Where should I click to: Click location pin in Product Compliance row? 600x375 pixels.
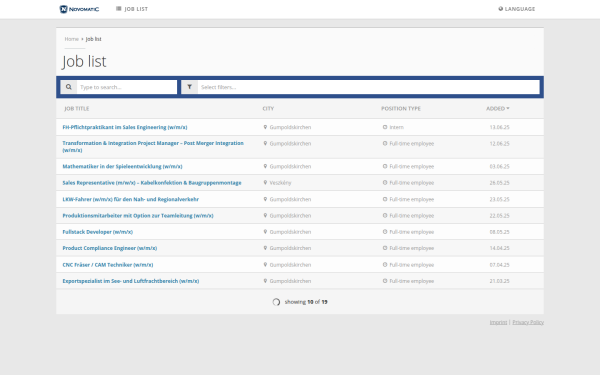[x=265, y=248]
